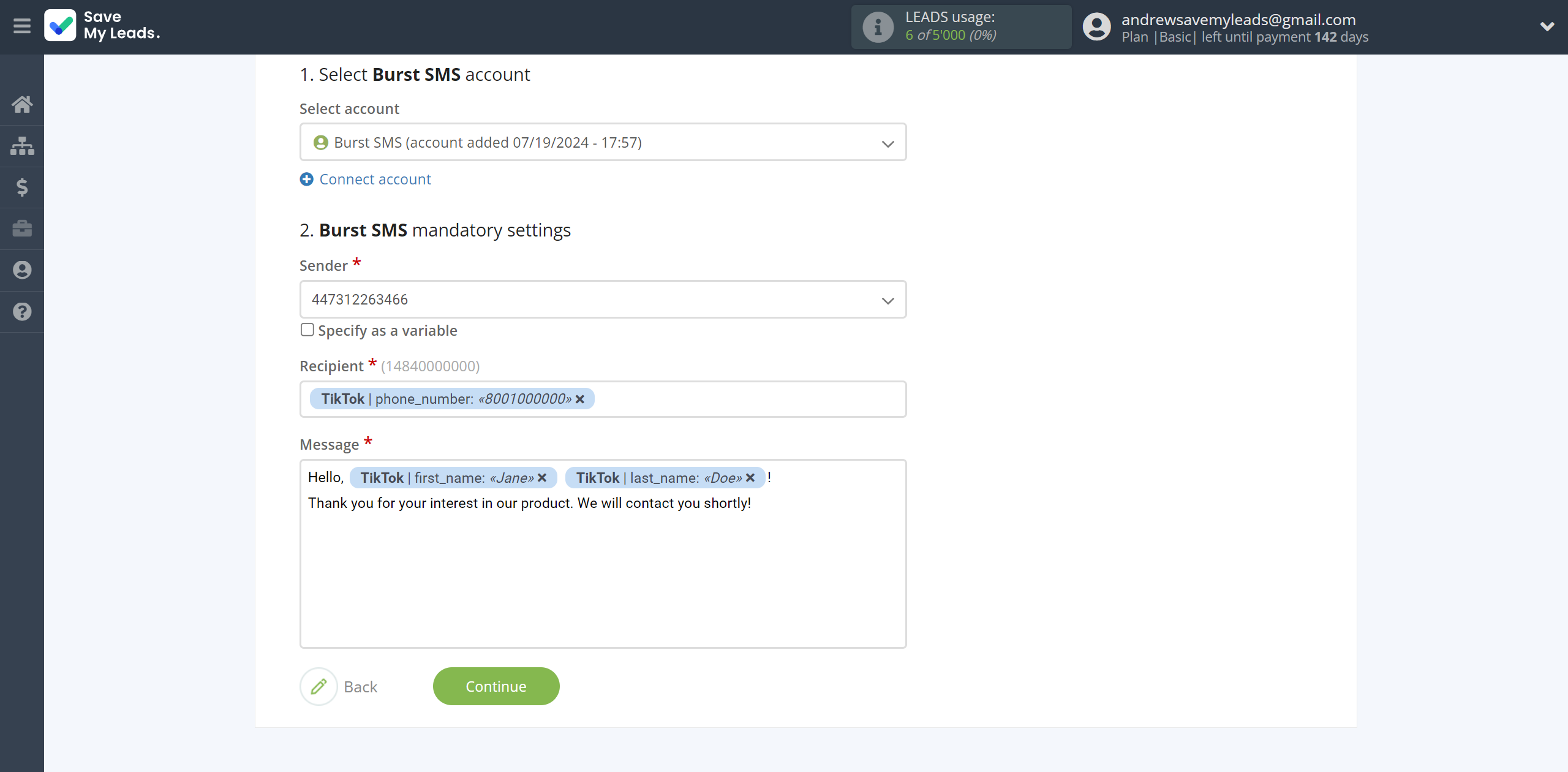The image size is (1568, 772).
Task: Go to Home in the sidebar
Action: coord(22,104)
